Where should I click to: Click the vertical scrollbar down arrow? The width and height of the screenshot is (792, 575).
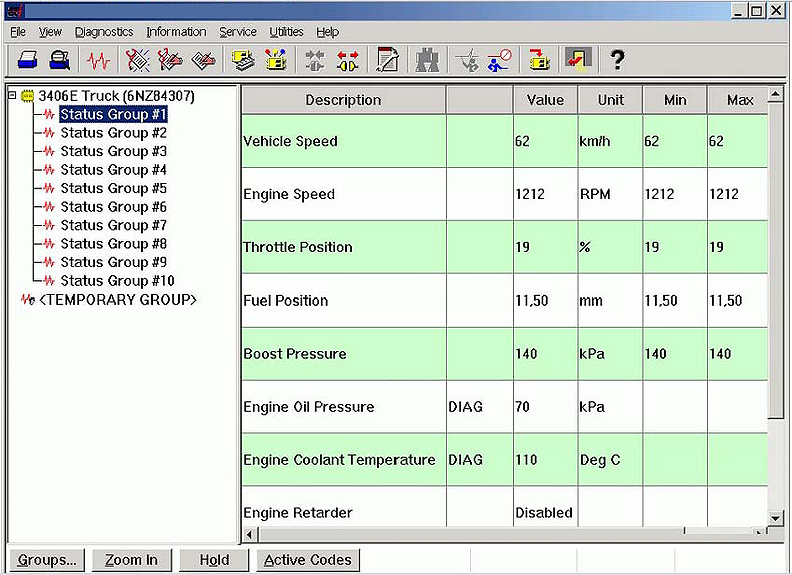775,517
